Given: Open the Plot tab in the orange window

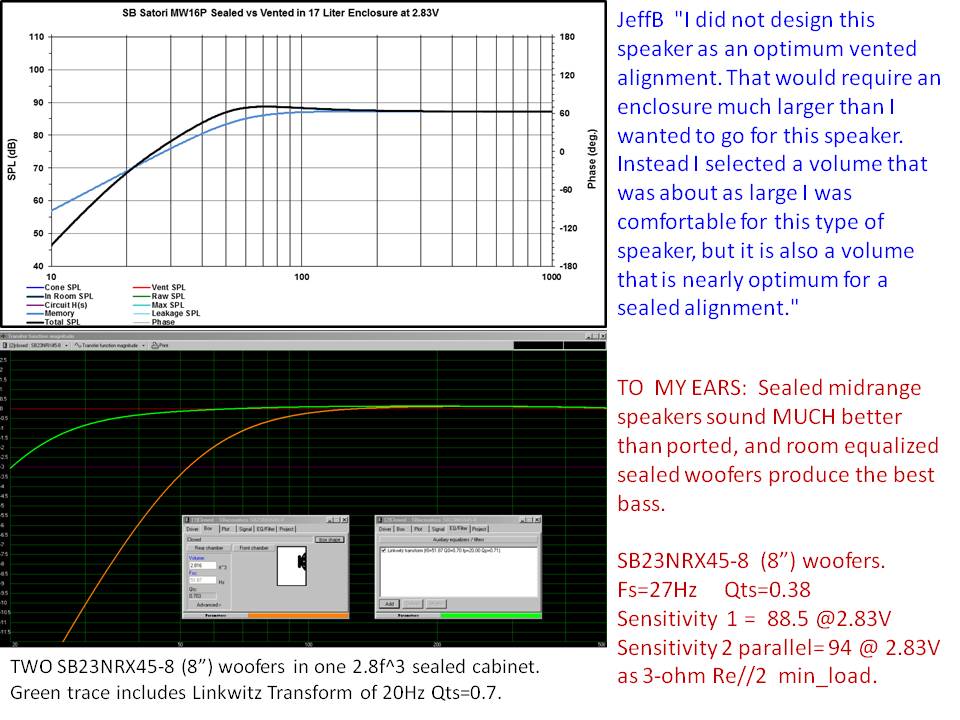Looking at the screenshot, I should (x=226, y=529).
